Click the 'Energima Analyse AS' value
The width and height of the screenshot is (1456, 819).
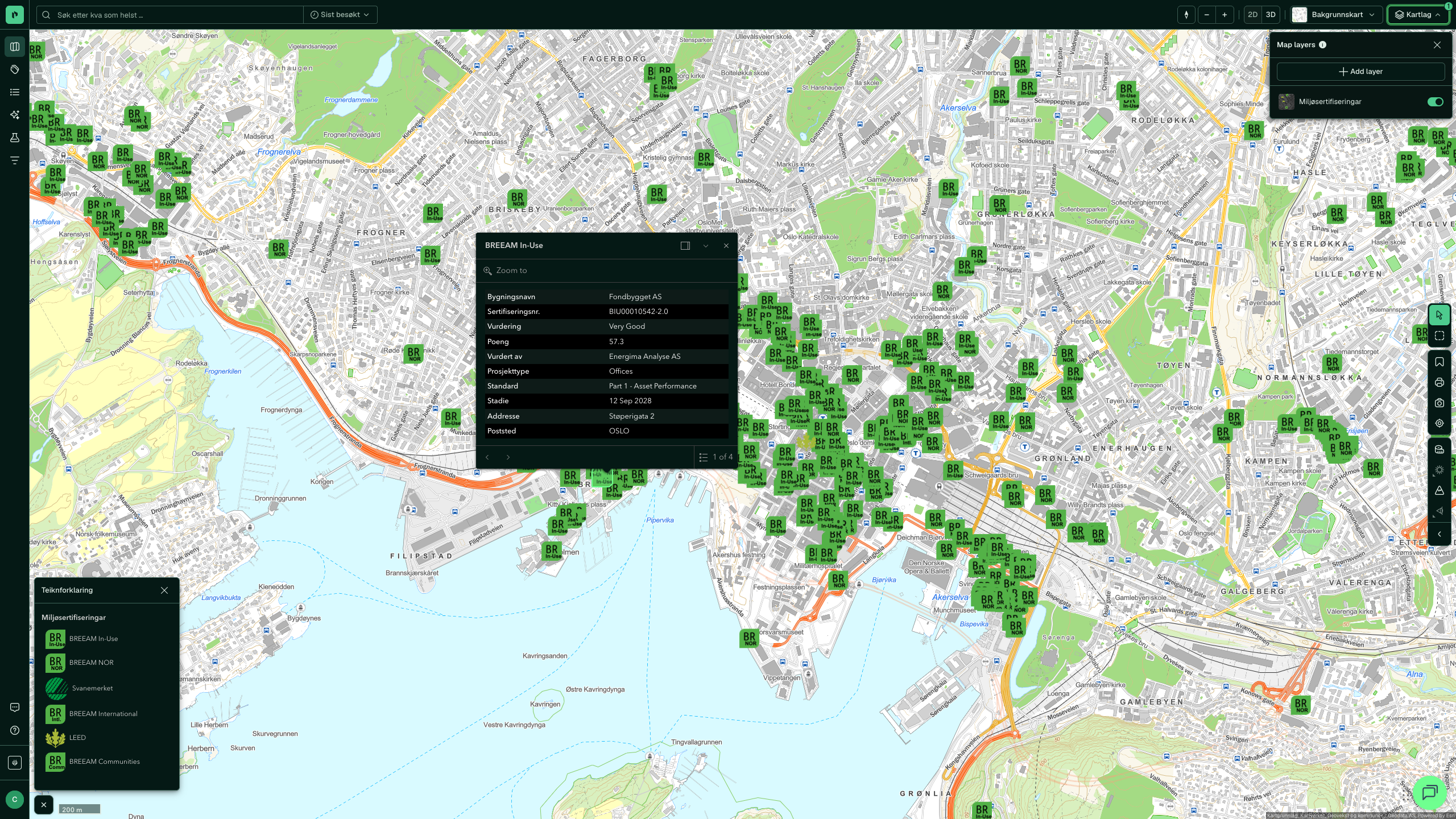coord(644,357)
